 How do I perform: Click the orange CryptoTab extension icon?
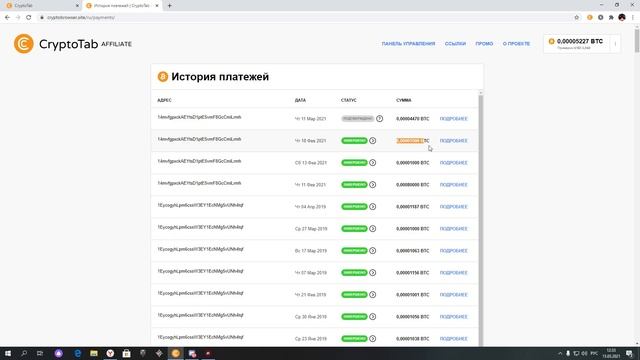[x=590, y=18]
